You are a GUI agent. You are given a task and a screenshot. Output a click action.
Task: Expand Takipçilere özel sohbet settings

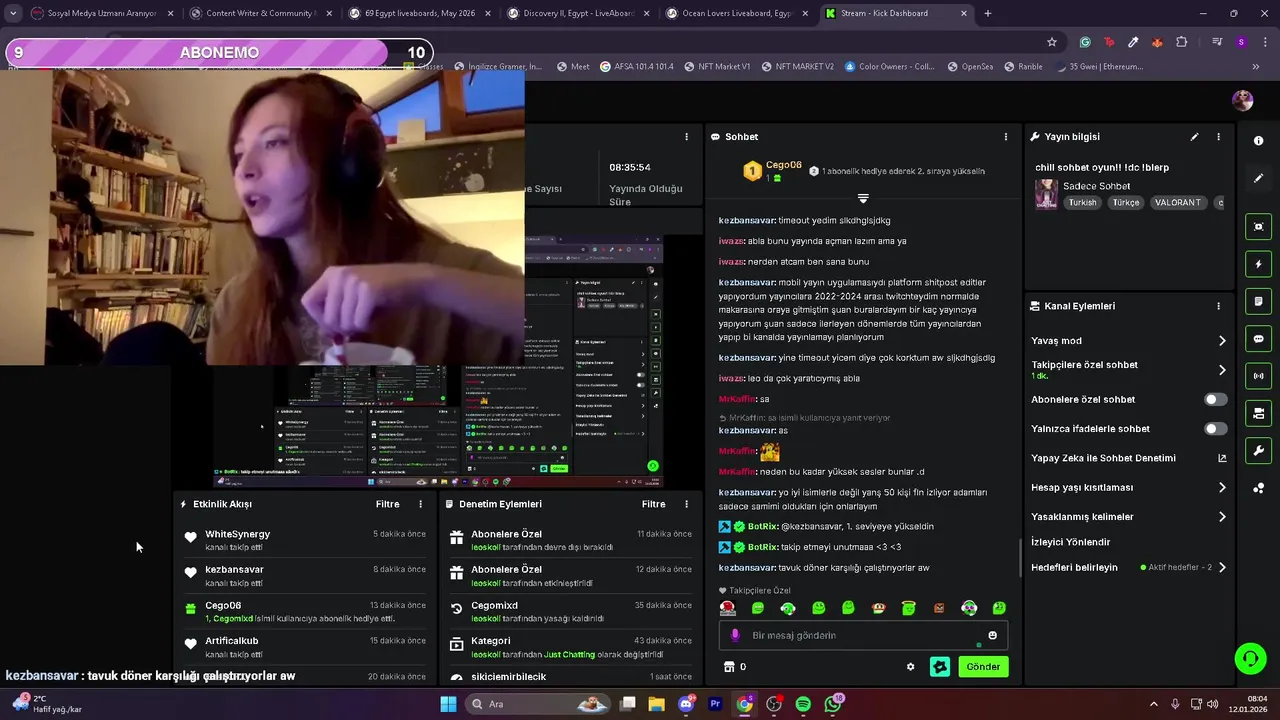pos(1221,370)
